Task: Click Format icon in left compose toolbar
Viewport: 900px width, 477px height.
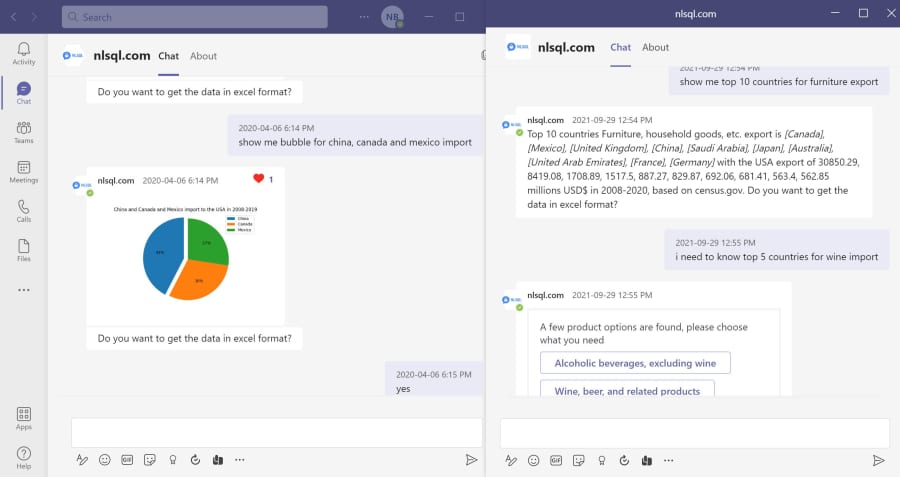Action: [x=82, y=460]
